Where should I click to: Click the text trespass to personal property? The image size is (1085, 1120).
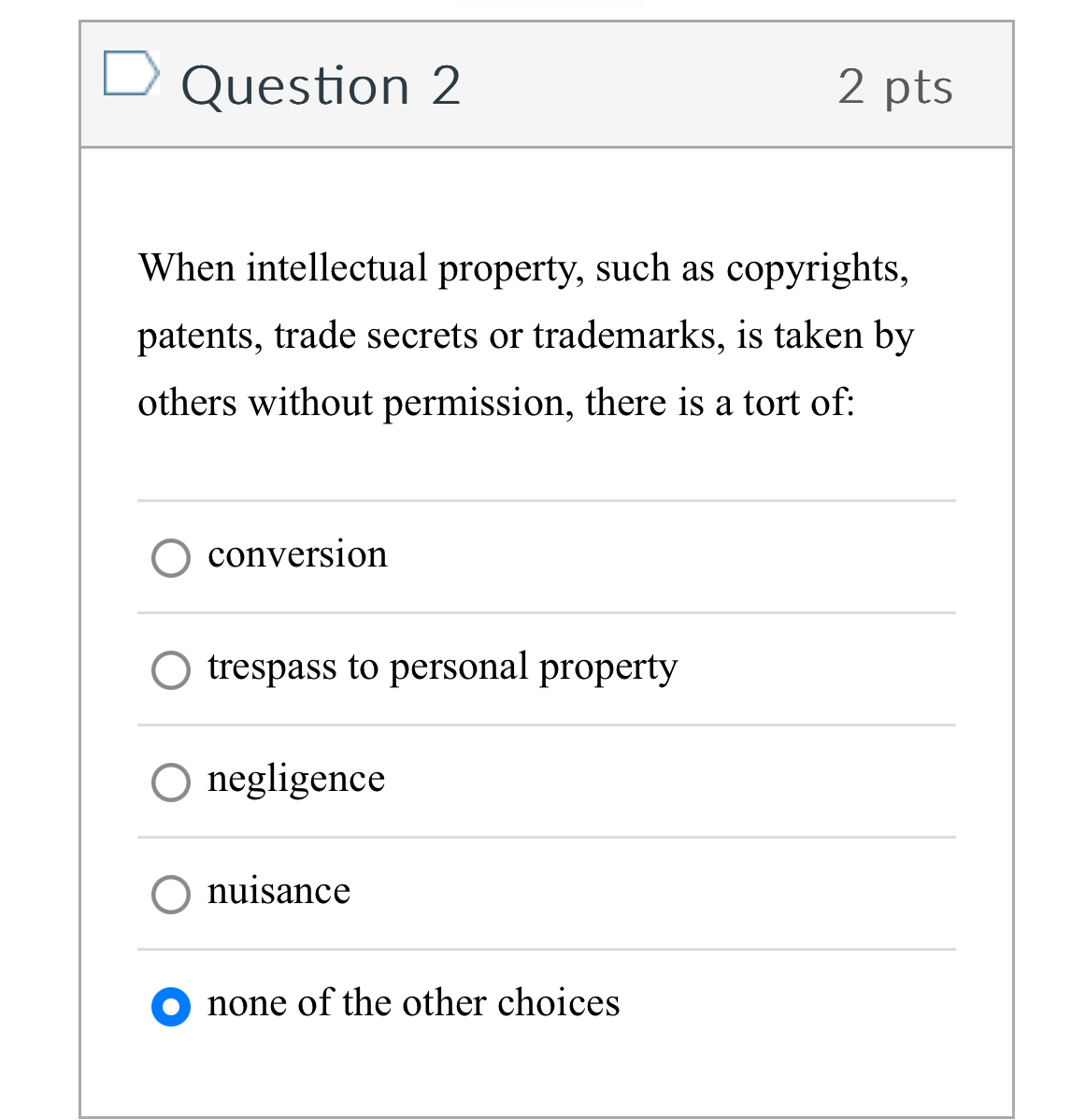coord(442,668)
